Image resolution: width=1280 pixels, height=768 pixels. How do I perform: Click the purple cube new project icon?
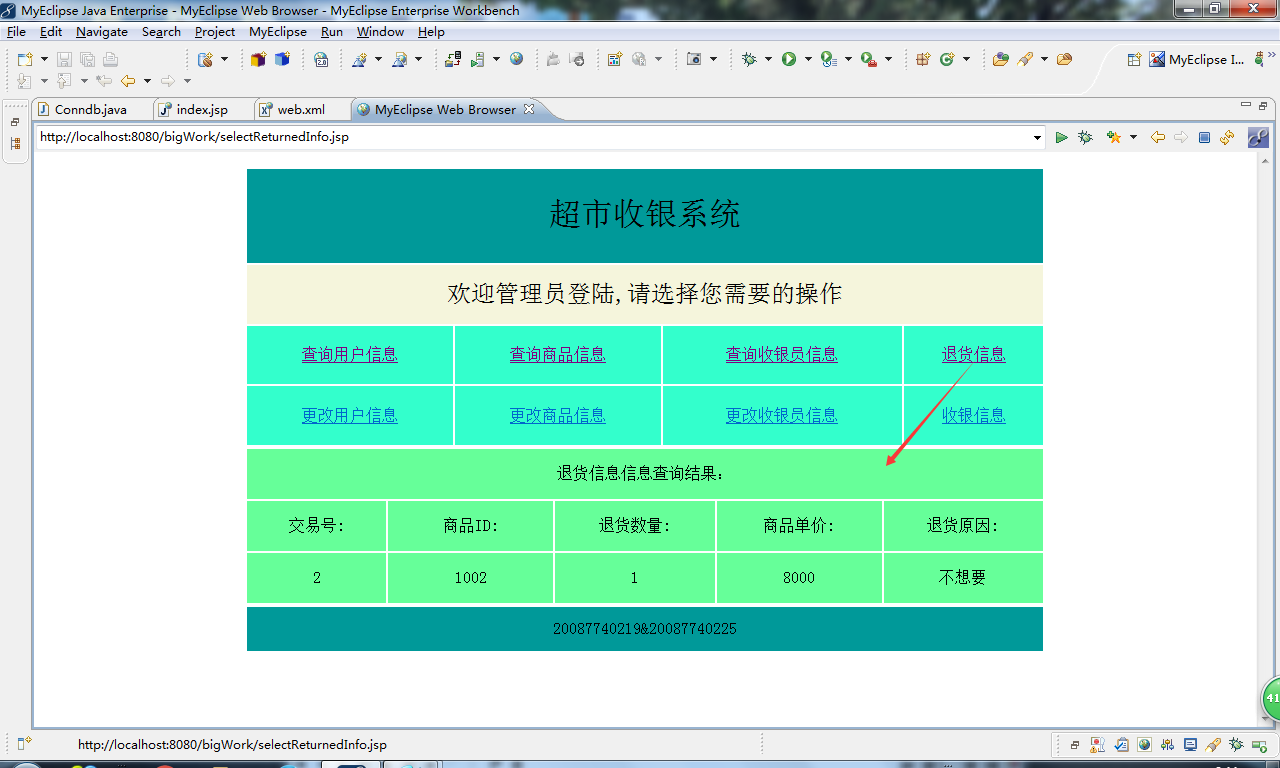(x=258, y=60)
